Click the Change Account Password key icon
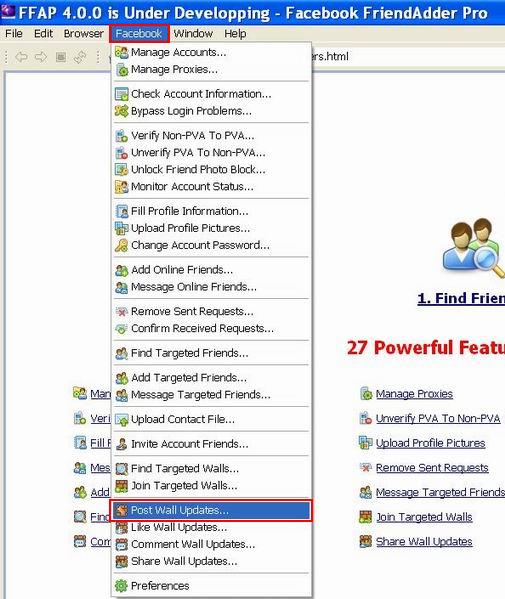This screenshot has height=599, width=505. [121, 245]
